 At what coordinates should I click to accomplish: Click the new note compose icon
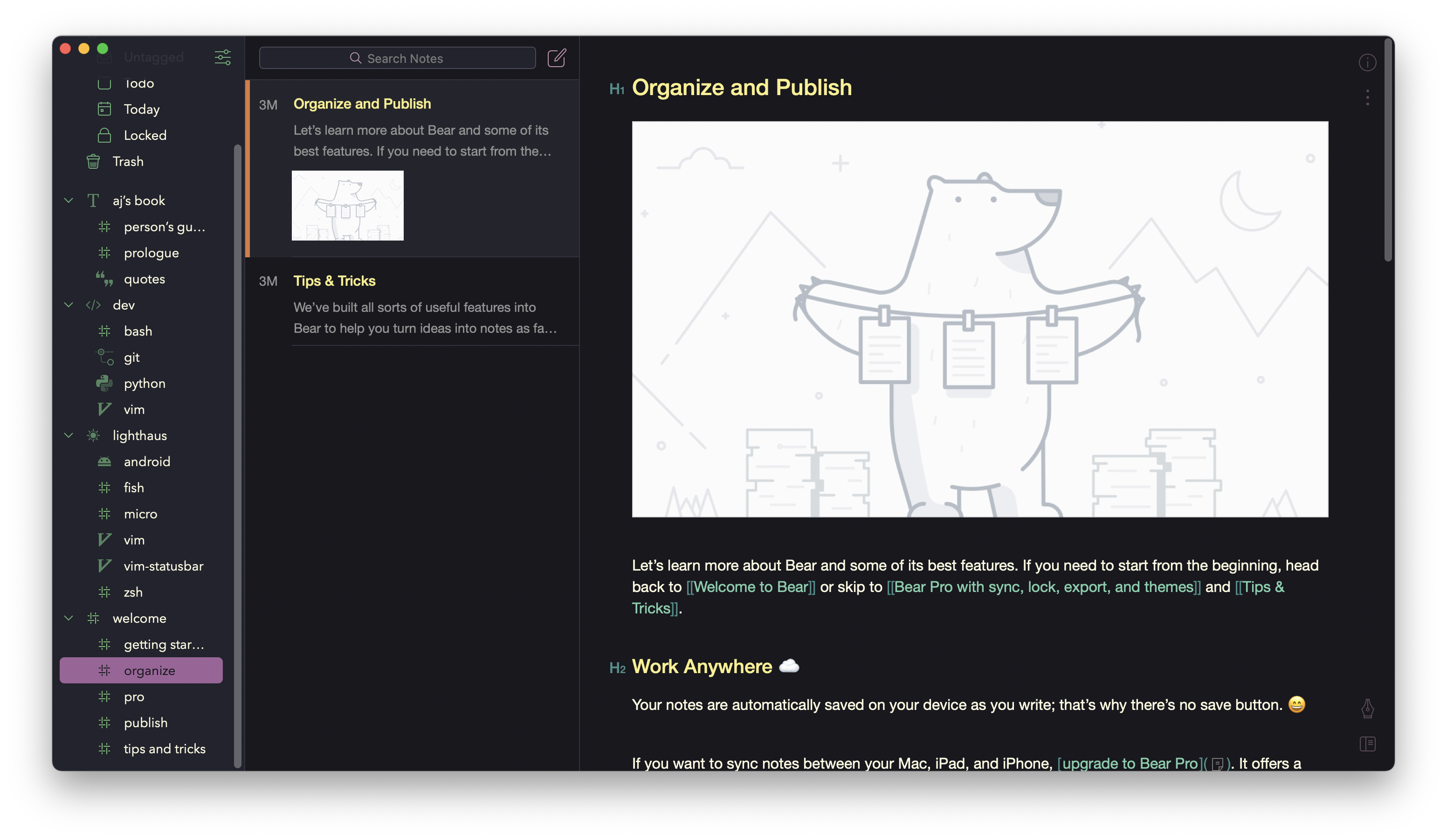point(557,58)
